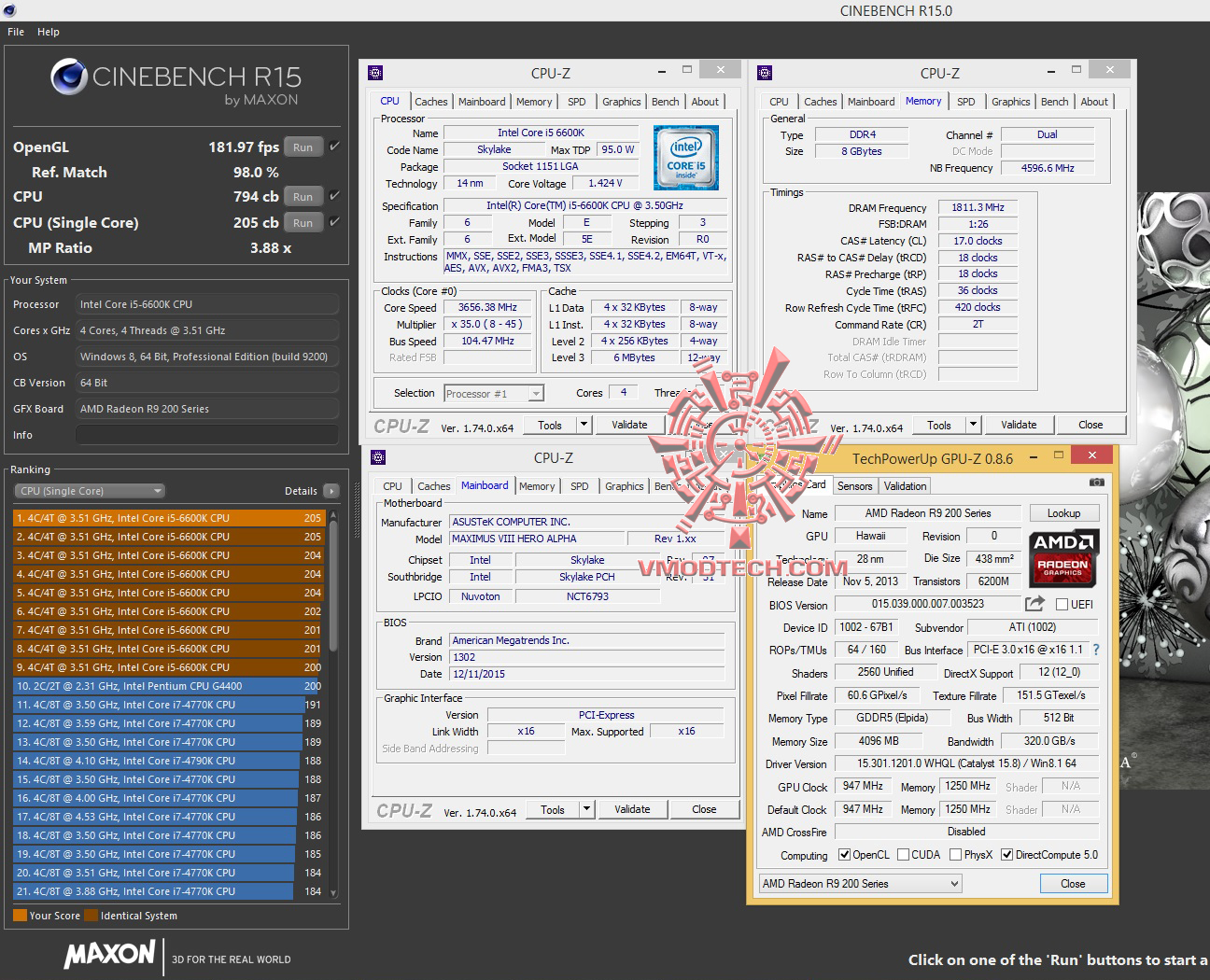Open the Help menu in Cinebench
This screenshot has width=1210, height=980.
(x=49, y=32)
